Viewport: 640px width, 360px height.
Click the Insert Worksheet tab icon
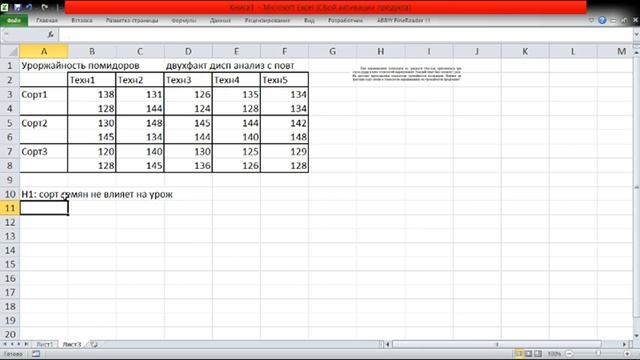(x=94, y=344)
